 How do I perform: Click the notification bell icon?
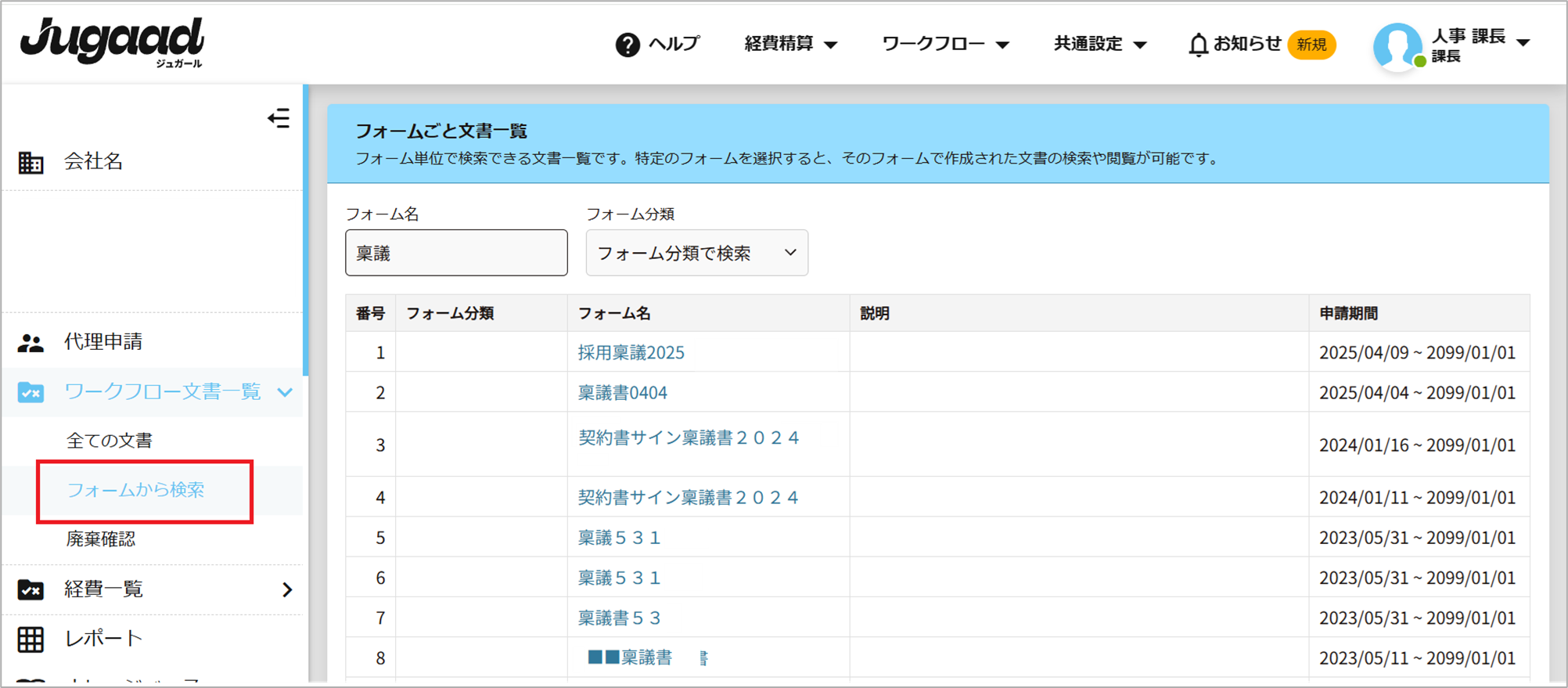click(1197, 45)
